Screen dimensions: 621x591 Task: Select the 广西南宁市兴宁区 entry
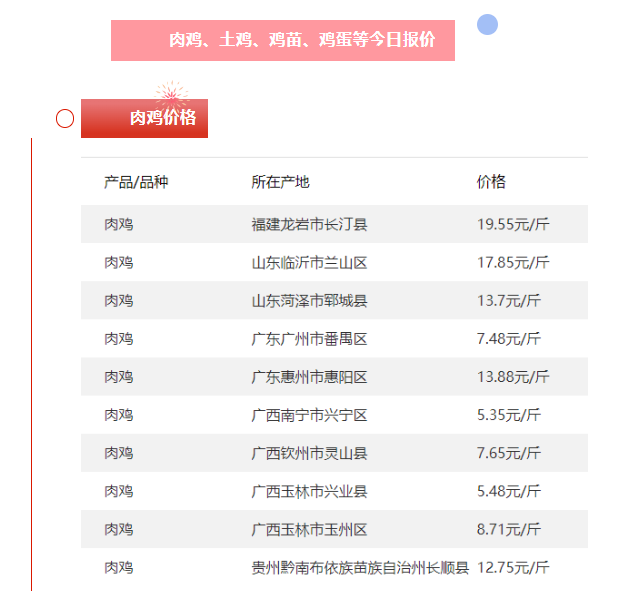[309, 415]
